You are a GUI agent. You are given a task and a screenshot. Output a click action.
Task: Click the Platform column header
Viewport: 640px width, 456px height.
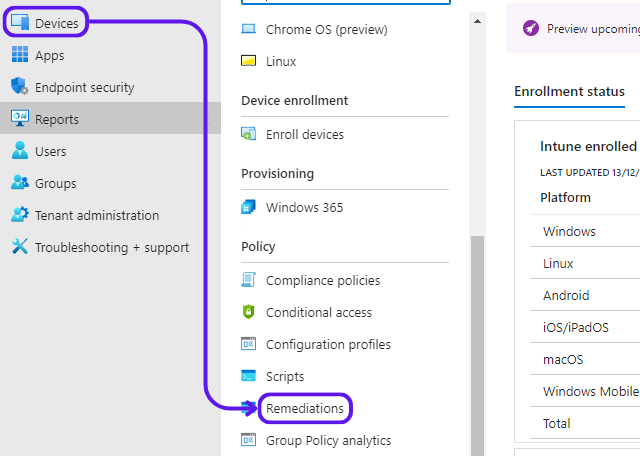pos(565,198)
